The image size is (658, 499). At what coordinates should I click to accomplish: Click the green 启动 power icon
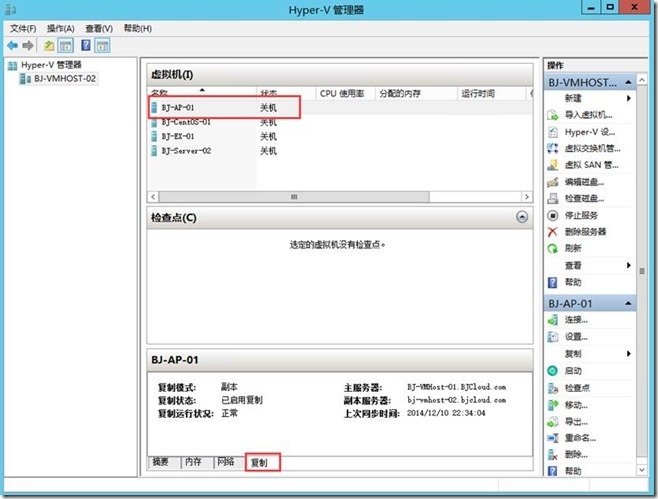click(x=553, y=371)
